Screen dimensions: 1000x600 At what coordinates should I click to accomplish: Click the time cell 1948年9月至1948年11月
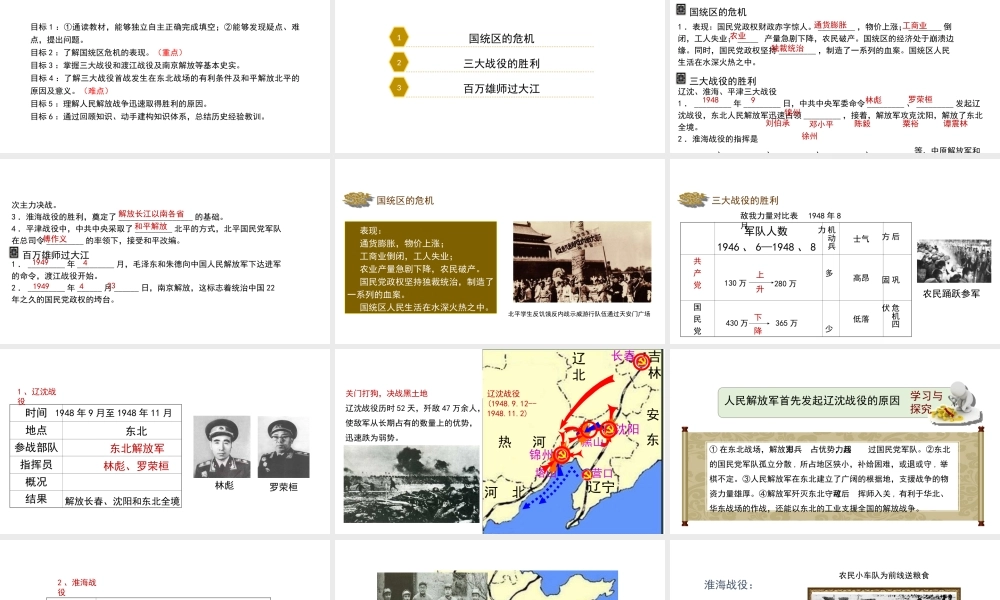click(114, 413)
